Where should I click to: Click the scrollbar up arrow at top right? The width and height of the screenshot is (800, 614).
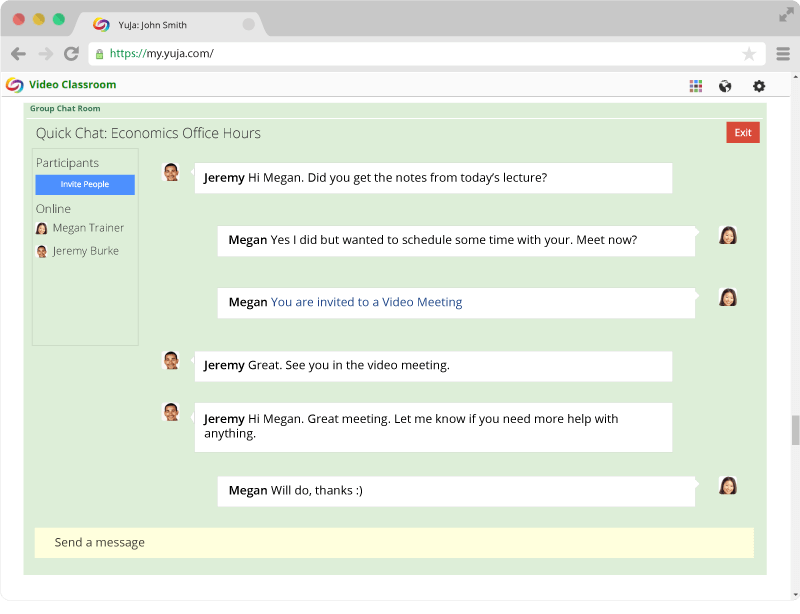796,77
